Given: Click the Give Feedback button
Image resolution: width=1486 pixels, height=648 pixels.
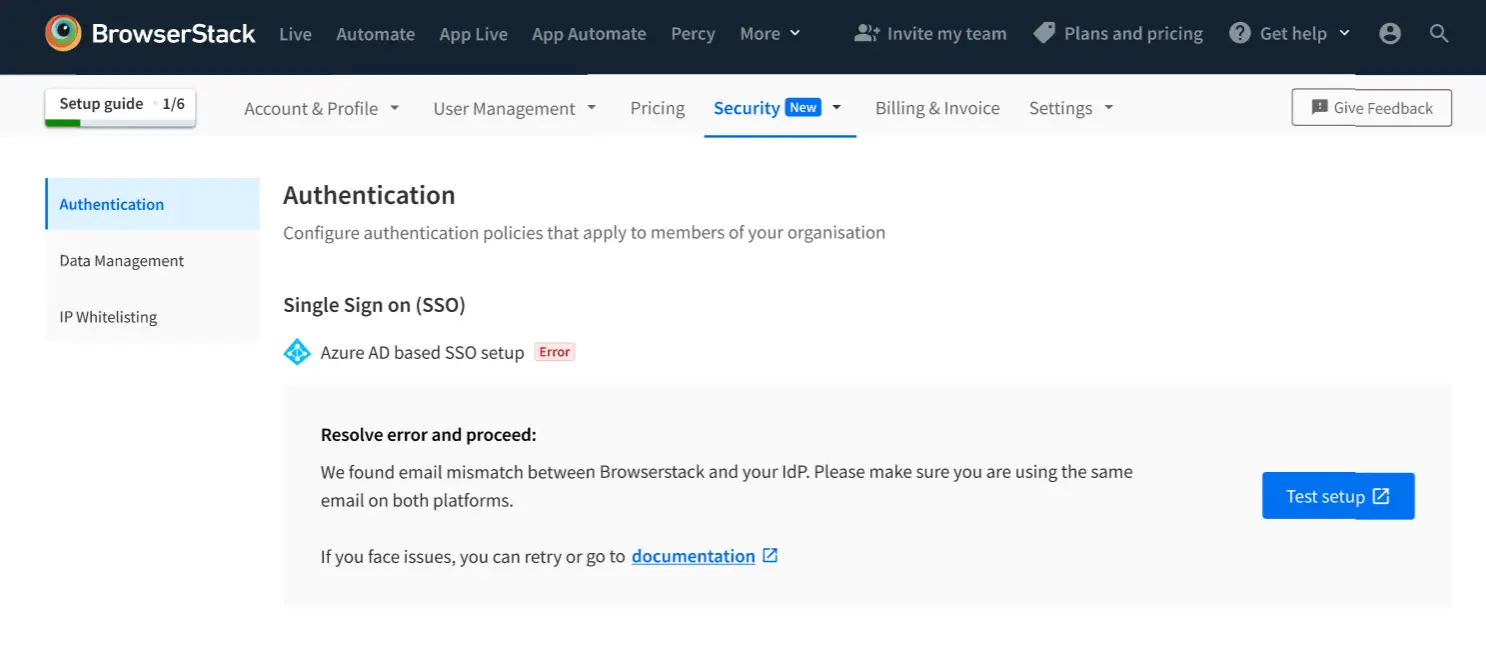Looking at the screenshot, I should click(1371, 108).
